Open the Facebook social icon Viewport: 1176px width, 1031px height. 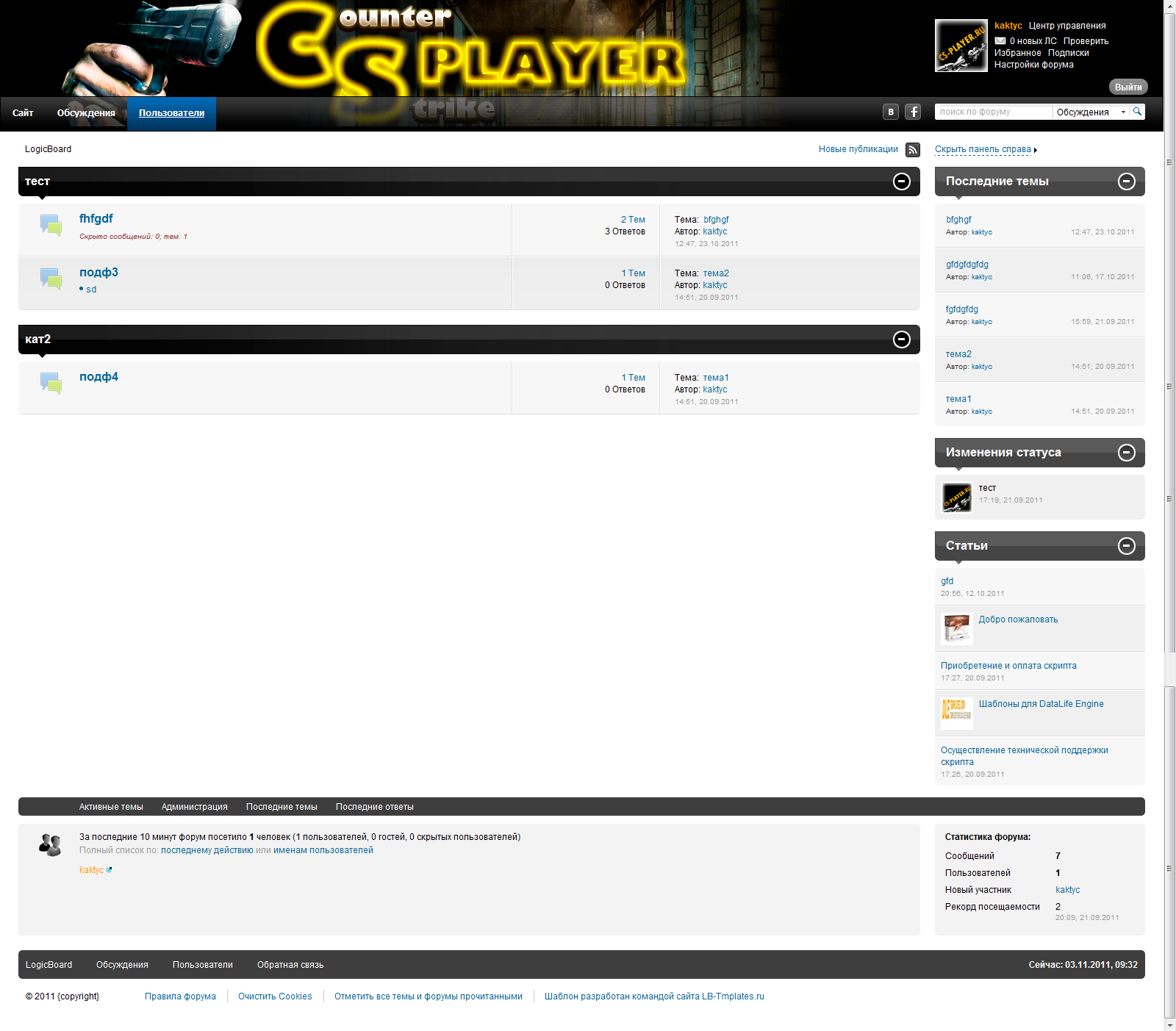tap(913, 112)
